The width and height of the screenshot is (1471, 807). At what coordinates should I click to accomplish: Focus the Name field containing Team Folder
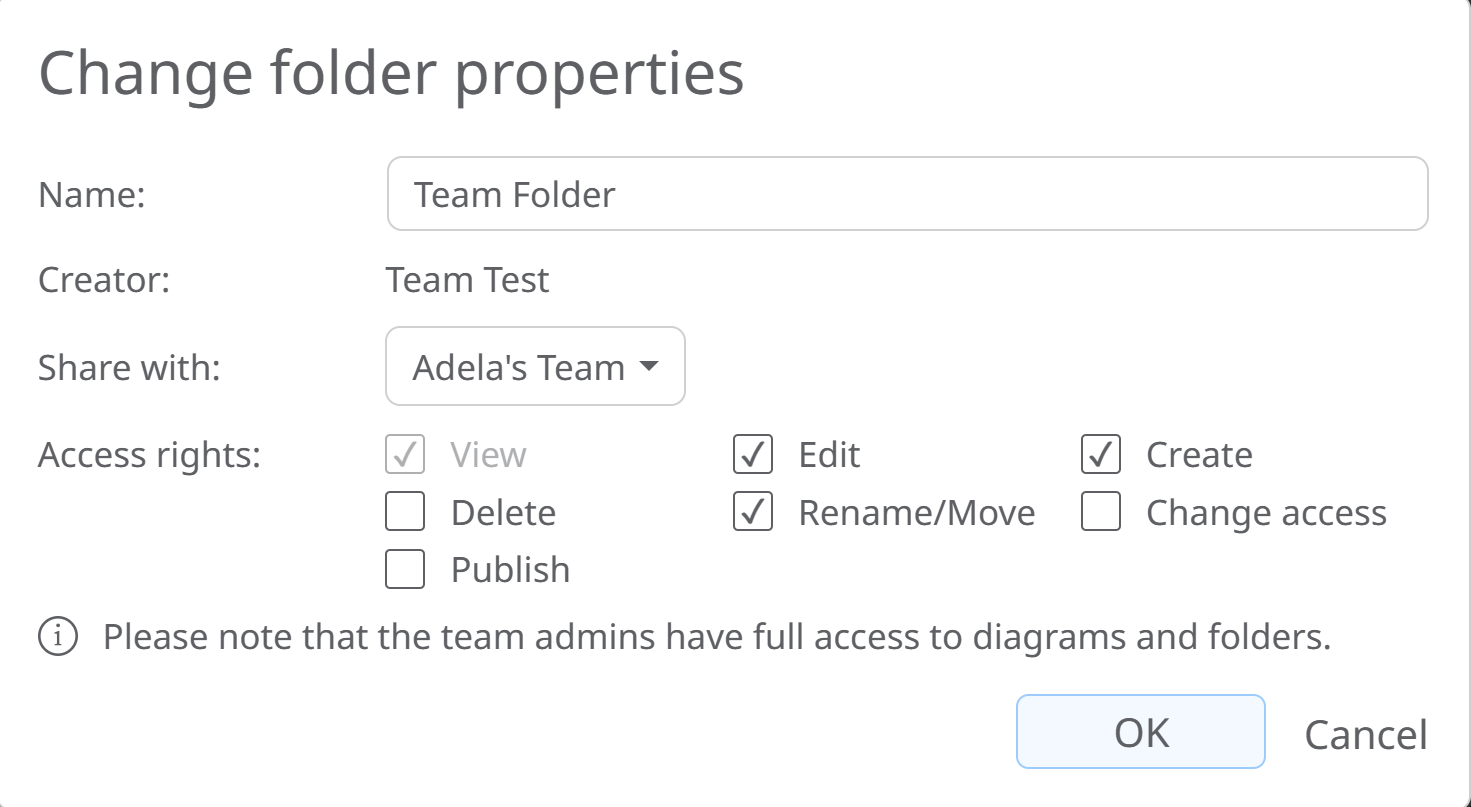tap(906, 194)
